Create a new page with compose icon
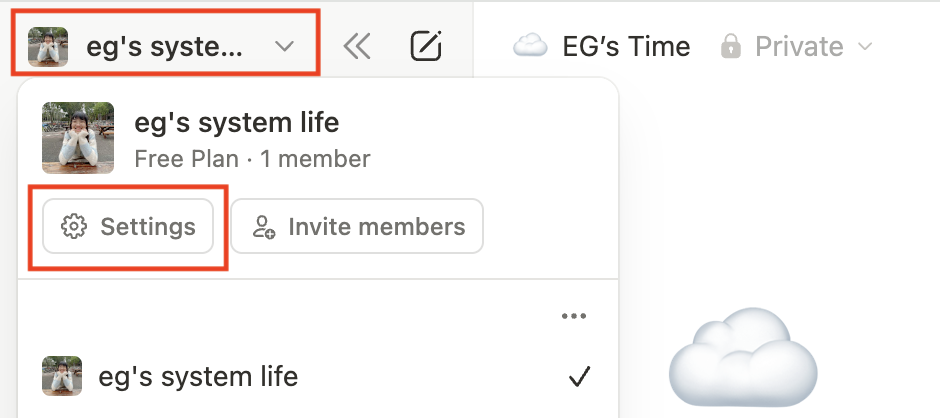 pyautogui.click(x=427, y=46)
